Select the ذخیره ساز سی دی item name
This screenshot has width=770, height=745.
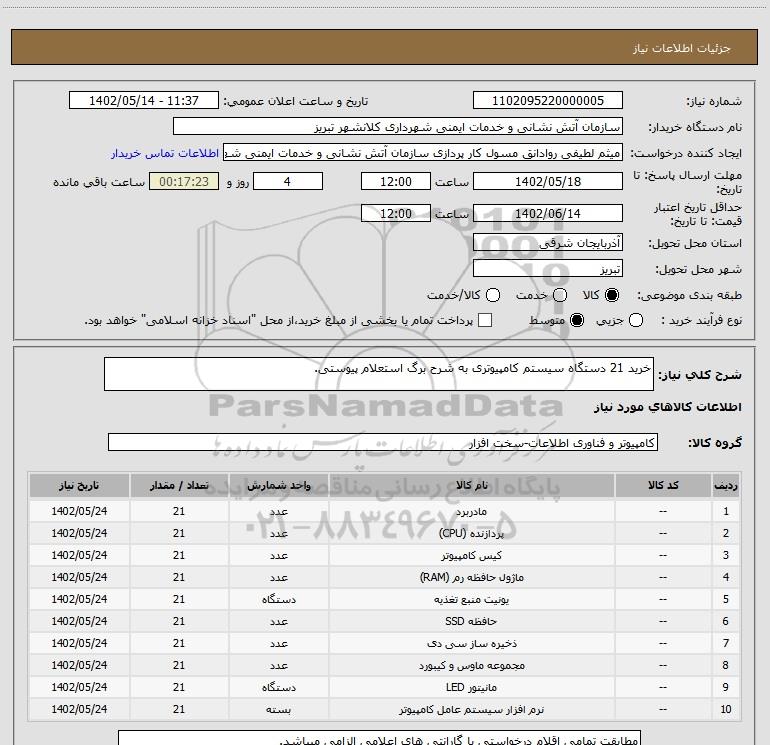coord(471,643)
